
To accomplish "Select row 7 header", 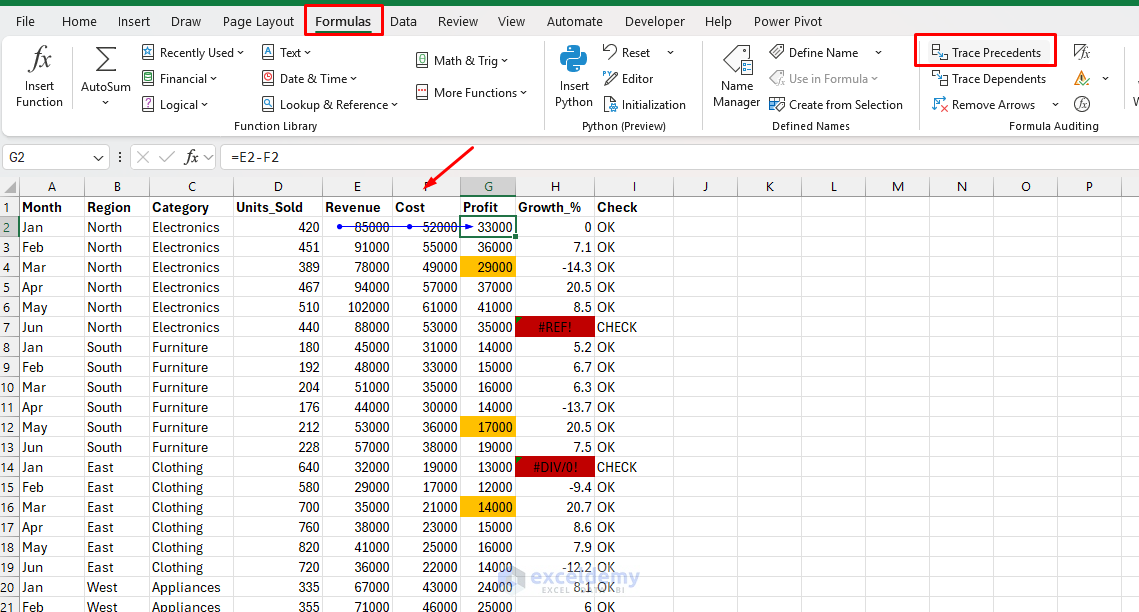I will (x=9, y=327).
